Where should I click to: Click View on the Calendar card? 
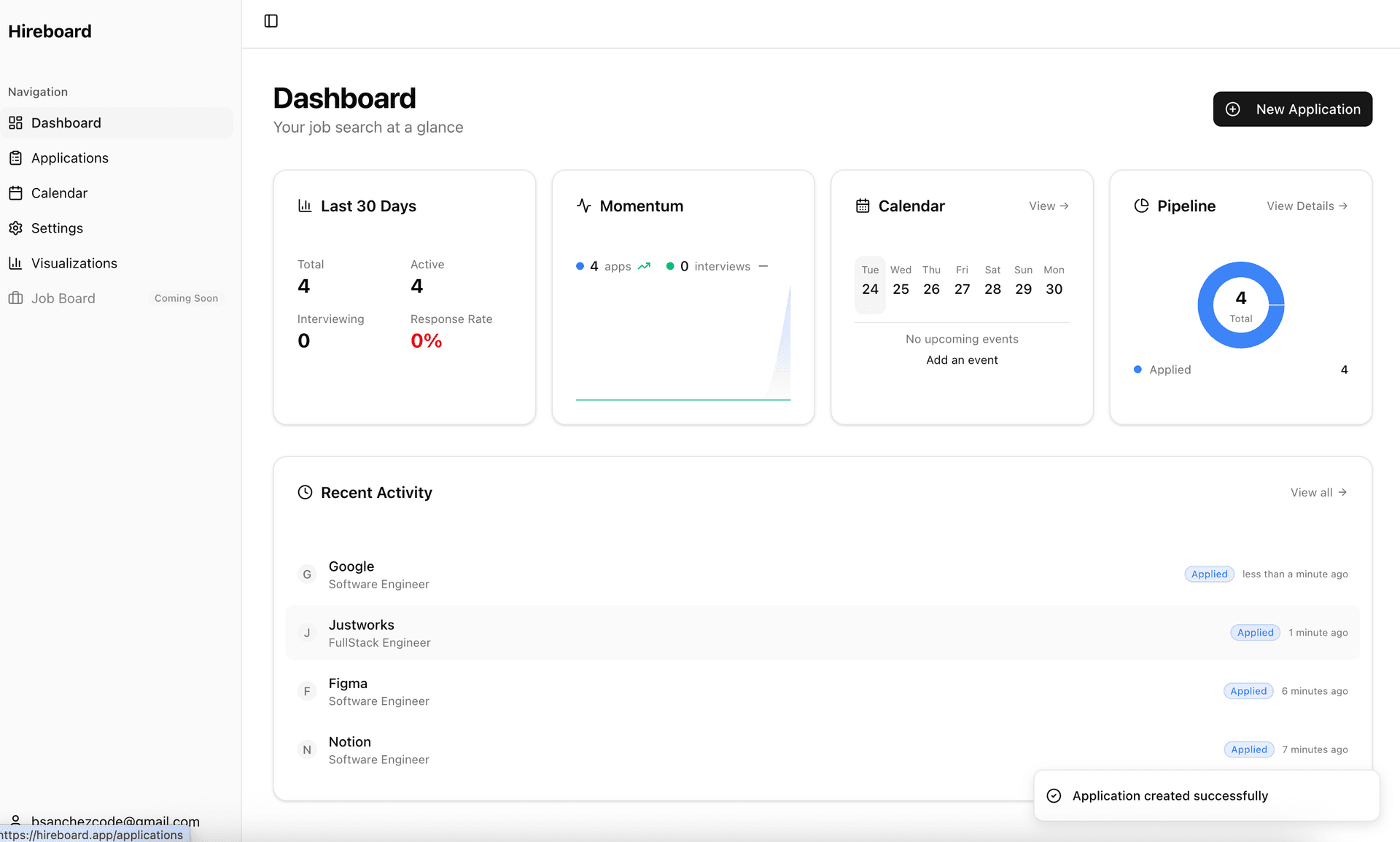click(1048, 206)
